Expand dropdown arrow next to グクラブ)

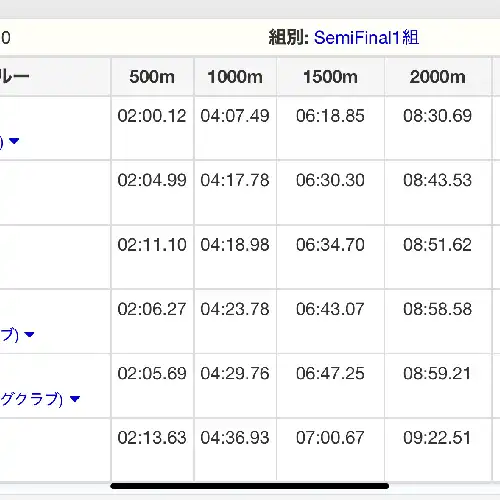click(x=75, y=399)
